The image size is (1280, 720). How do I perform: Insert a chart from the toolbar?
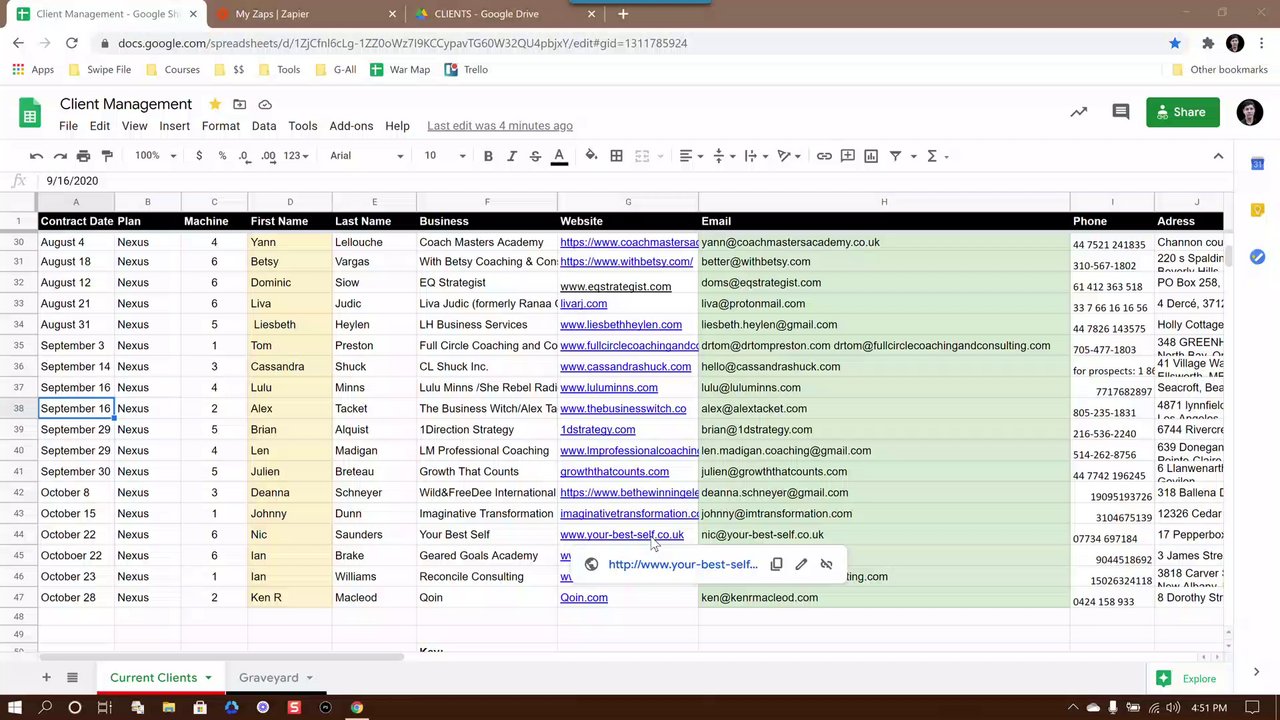871,156
